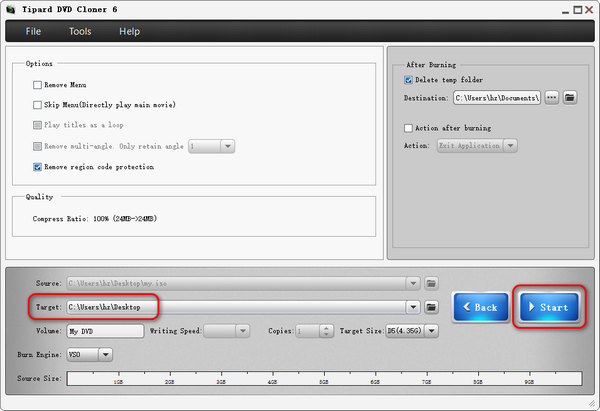
Task: Click the Target browse folder icon
Action: point(431,307)
